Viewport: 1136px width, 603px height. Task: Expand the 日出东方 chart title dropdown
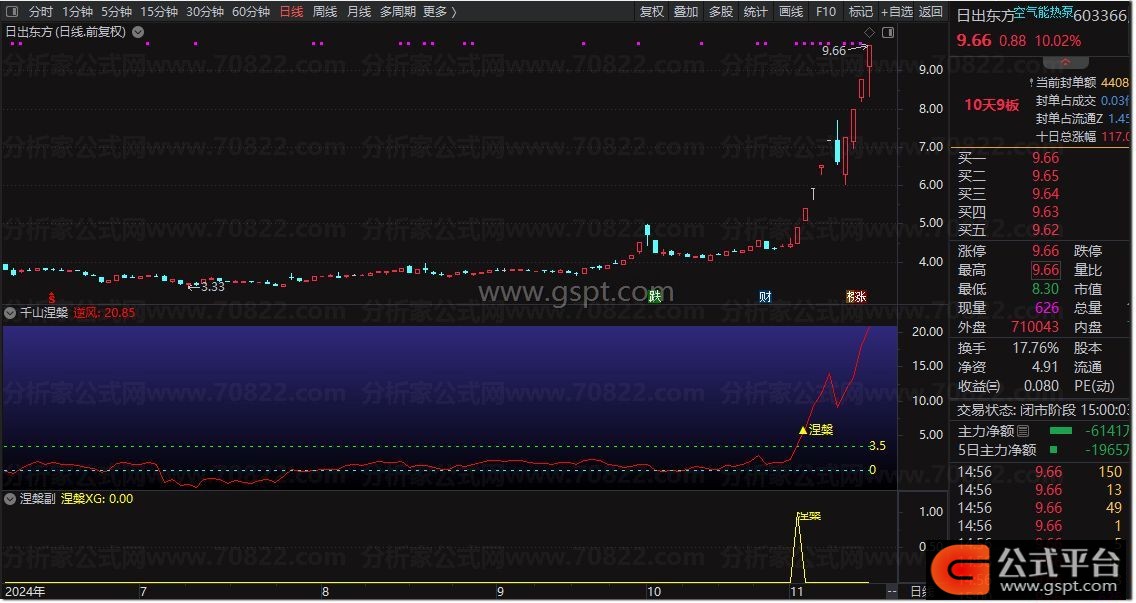(x=138, y=32)
